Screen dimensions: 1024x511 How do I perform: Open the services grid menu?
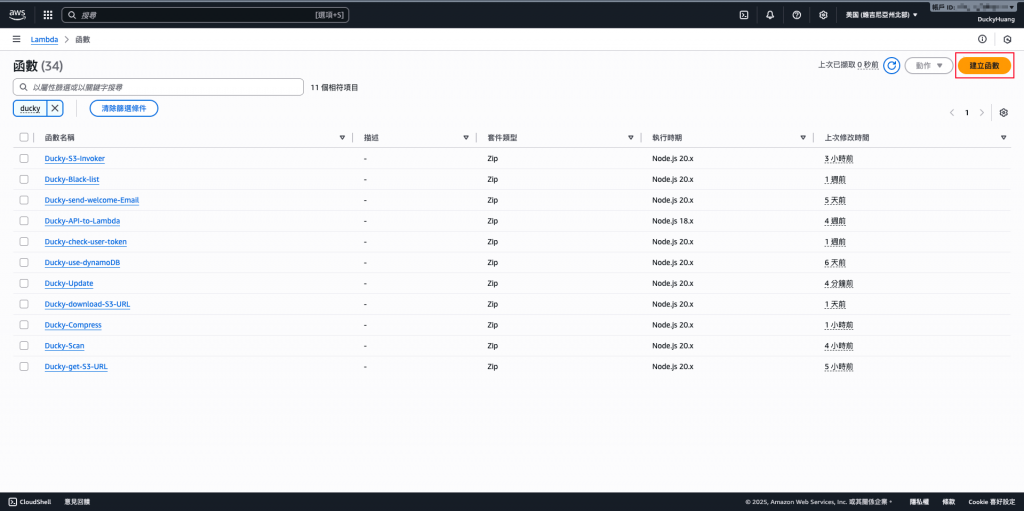[x=48, y=14]
